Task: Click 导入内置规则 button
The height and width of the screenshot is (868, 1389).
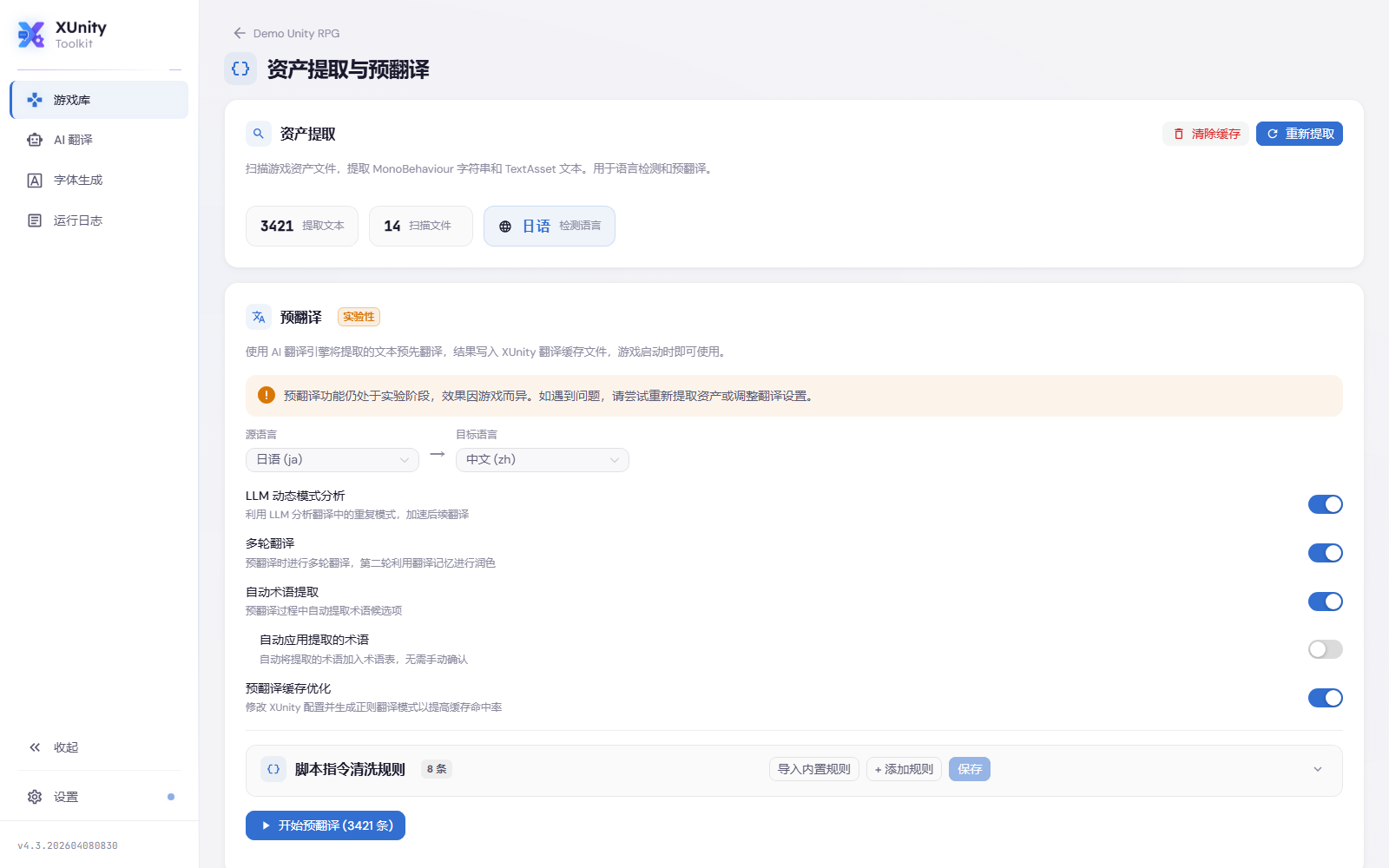Action: point(814,769)
